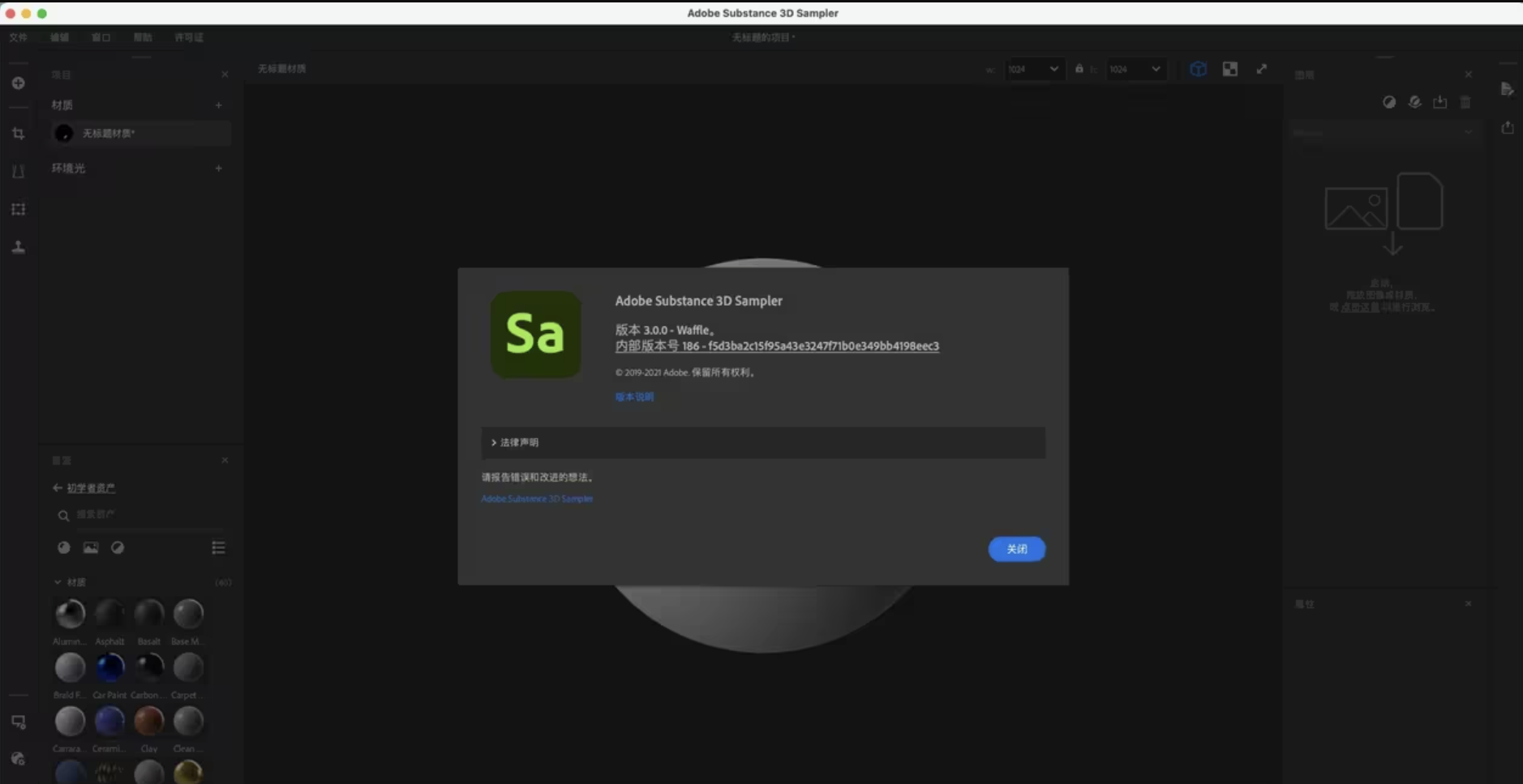1523x784 pixels.
Task: Select the Crop tool in the left sidebar
Action: pos(18,134)
